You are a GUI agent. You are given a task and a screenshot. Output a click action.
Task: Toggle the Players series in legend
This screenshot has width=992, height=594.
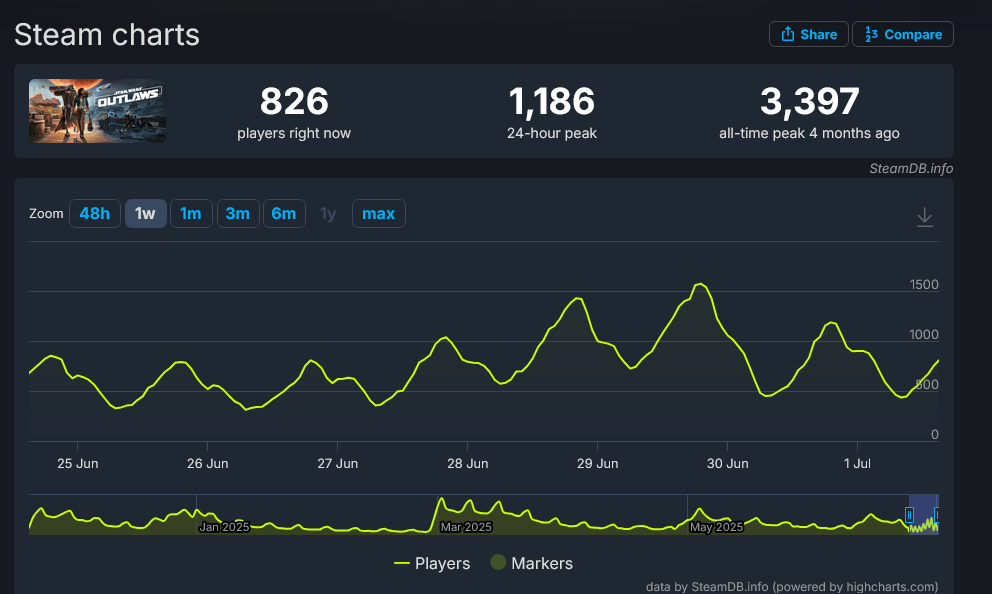click(432, 563)
